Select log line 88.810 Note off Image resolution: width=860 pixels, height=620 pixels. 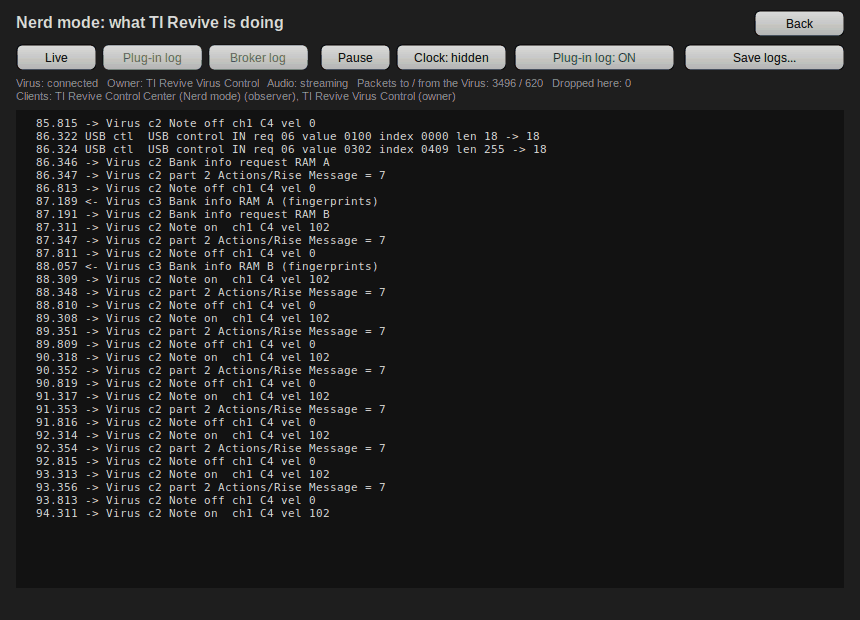[x=176, y=306]
